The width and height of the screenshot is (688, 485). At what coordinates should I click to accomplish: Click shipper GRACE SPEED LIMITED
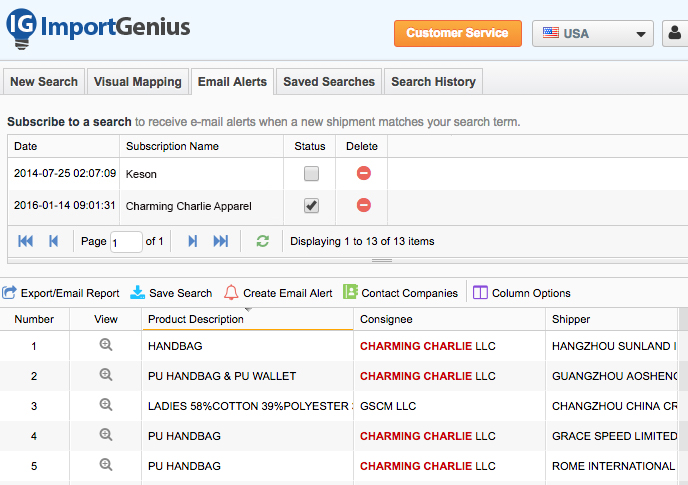pyautogui.click(x=614, y=436)
